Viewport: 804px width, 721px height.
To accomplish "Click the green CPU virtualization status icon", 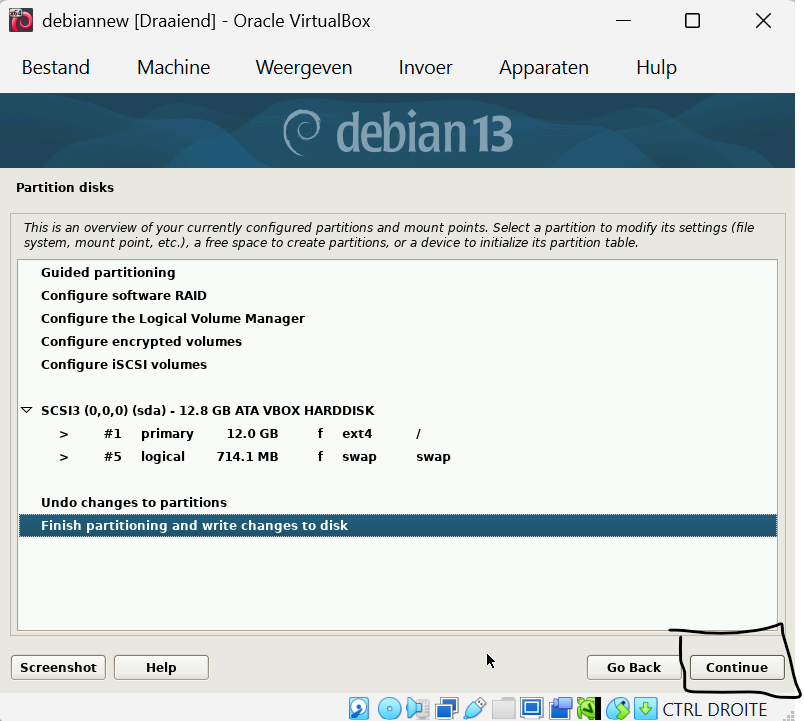I will tap(589, 709).
